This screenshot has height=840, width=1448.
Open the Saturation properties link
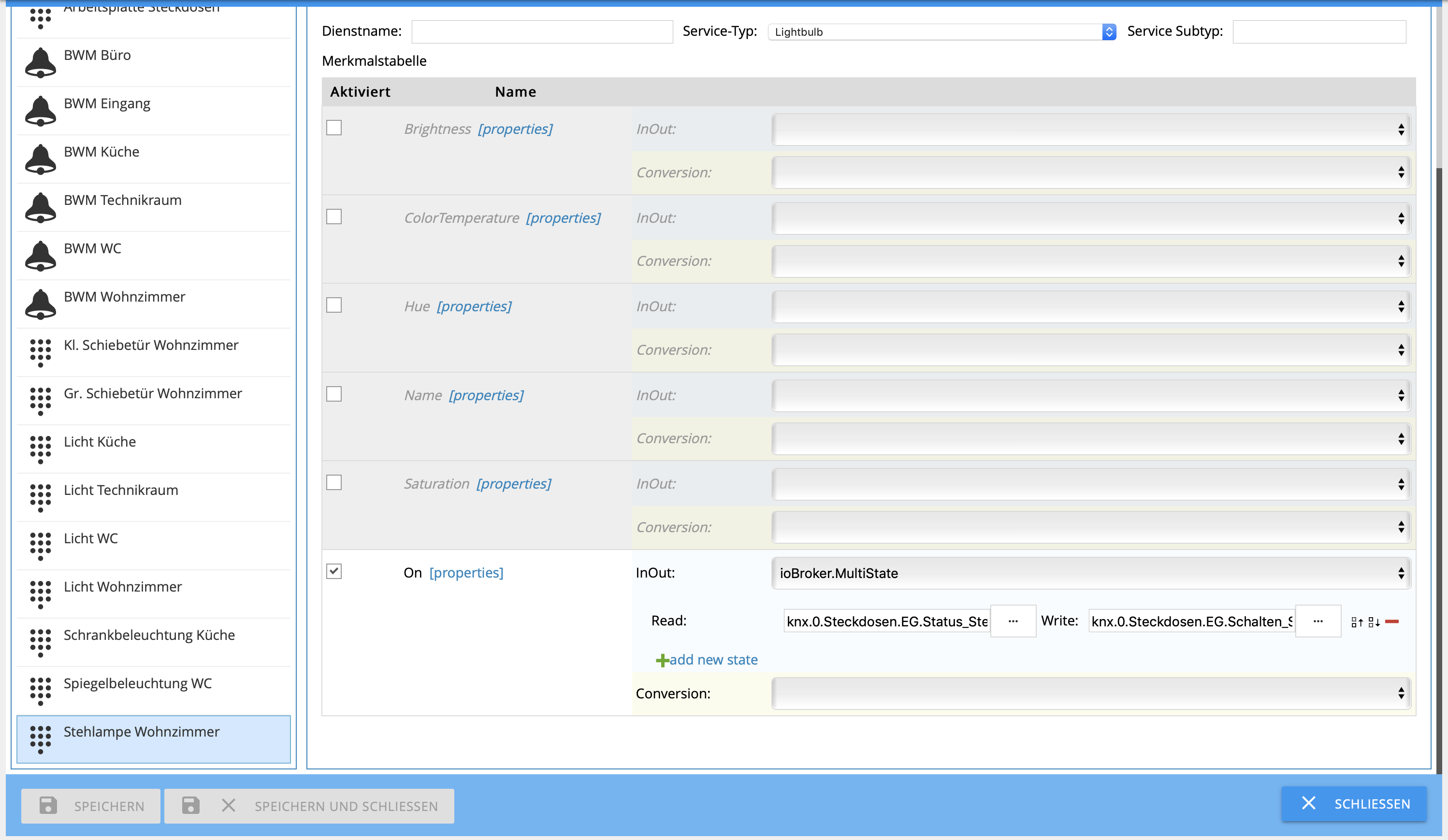pos(513,484)
